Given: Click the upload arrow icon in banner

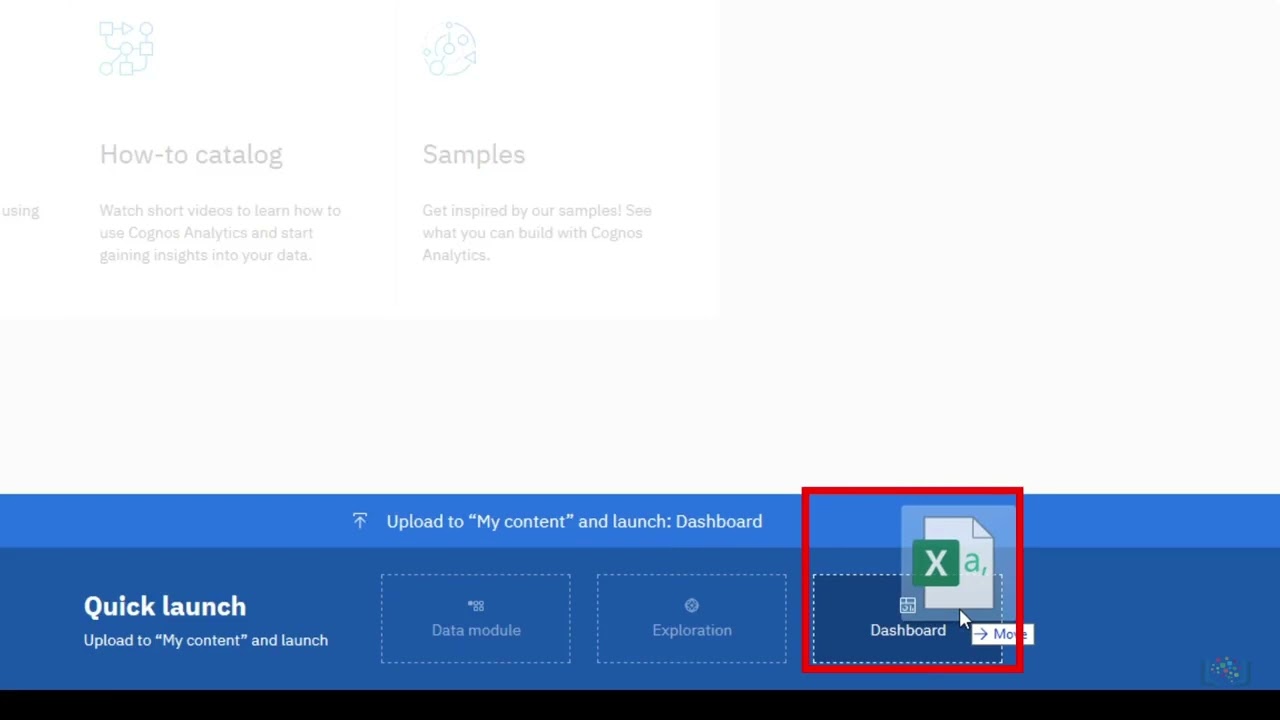Looking at the screenshot, I should (360, 521).
